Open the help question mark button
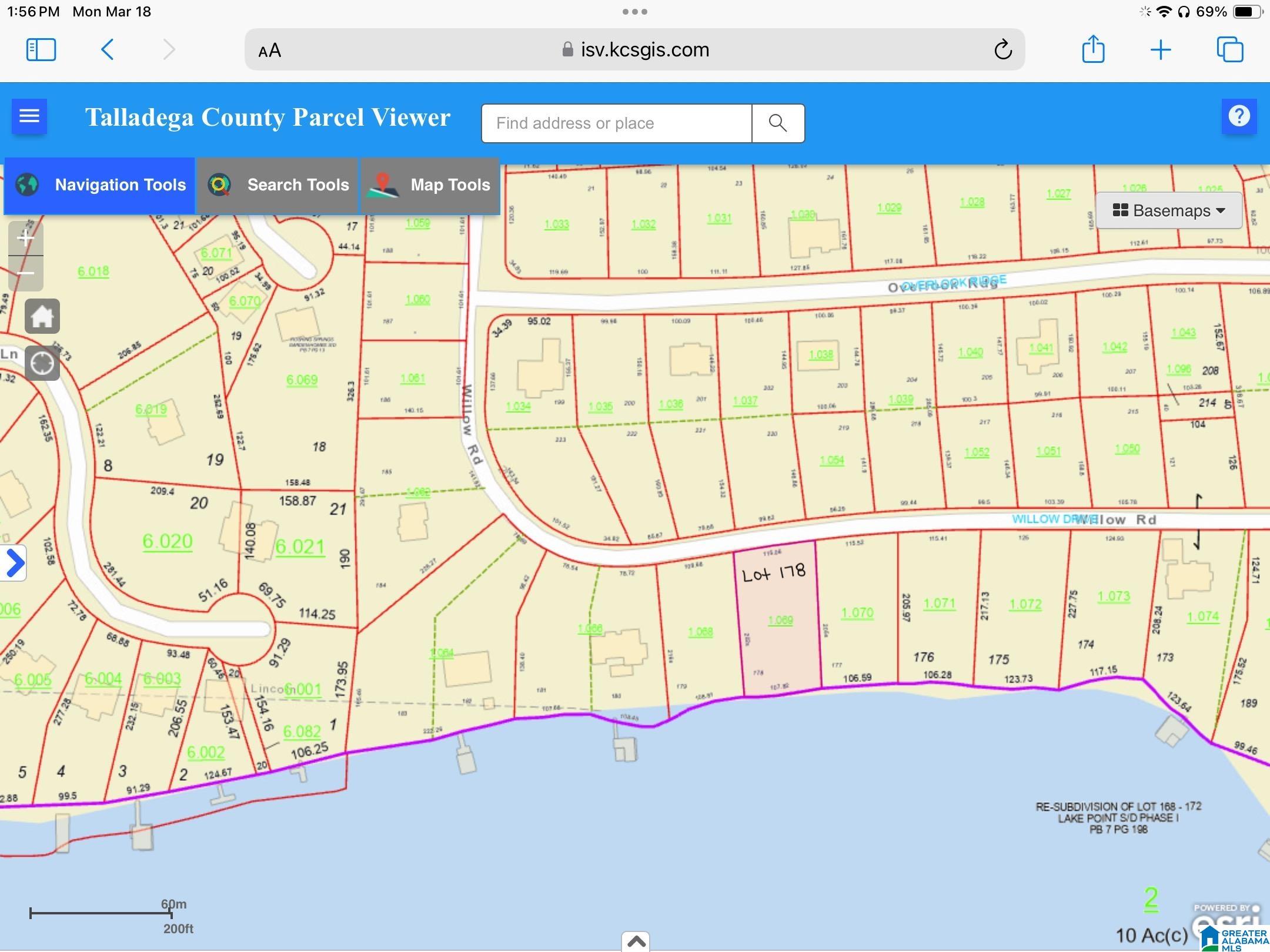Screen dimensions: 1270x952 point(1239,116)
